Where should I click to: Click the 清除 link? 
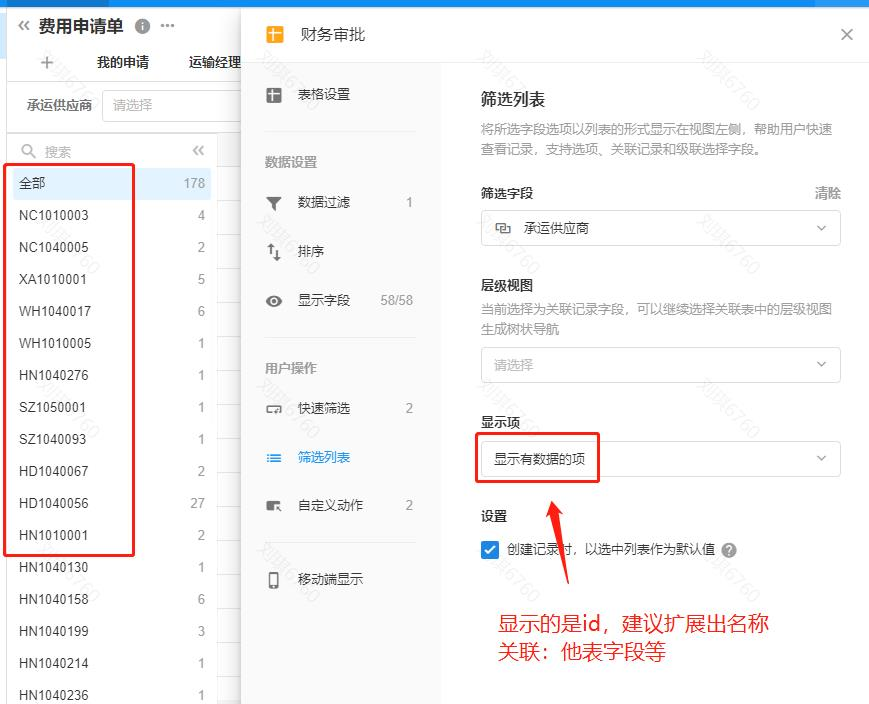tap(827, 194)
